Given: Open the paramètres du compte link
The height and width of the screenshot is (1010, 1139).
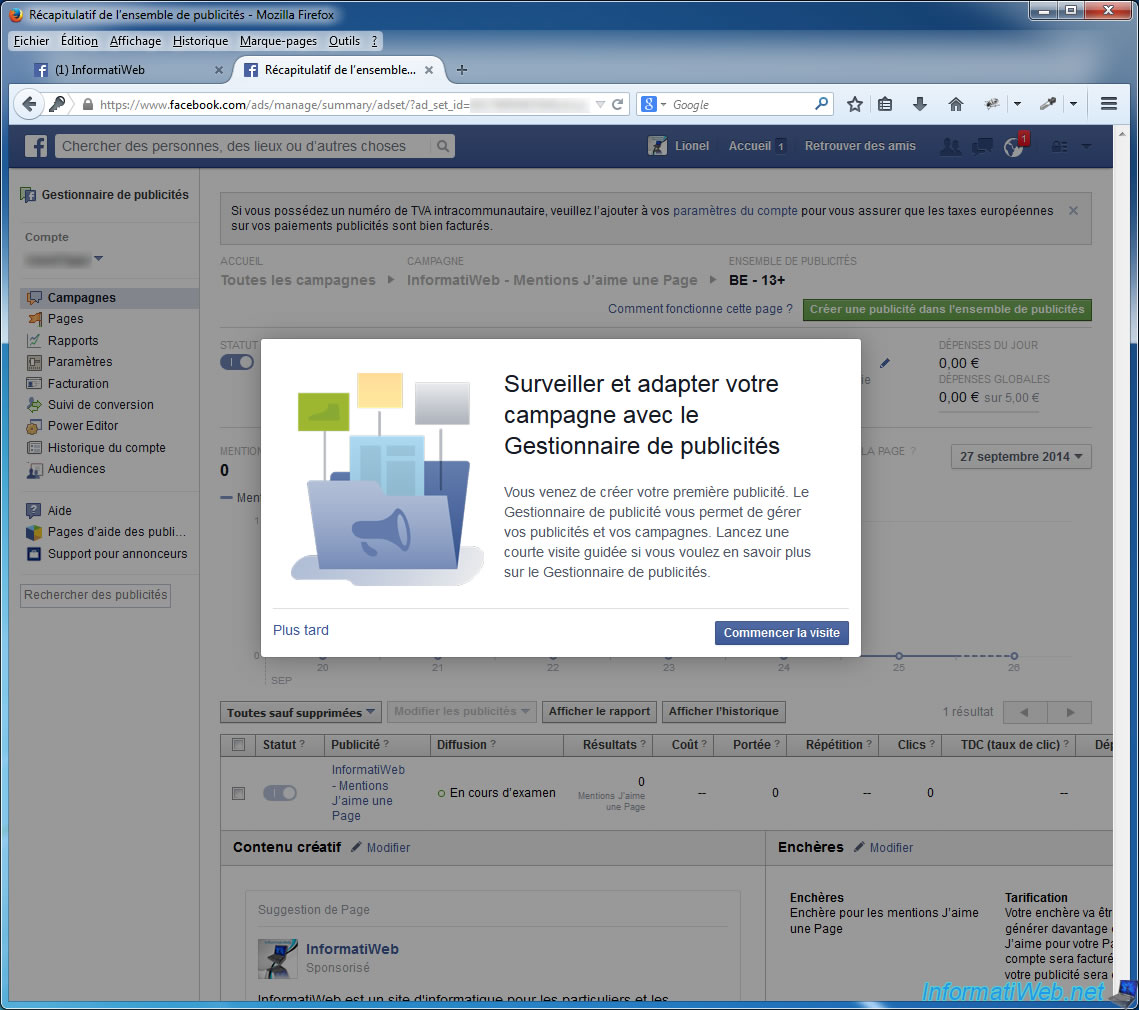Looking at the screenshot, I should tap(735, 211).
